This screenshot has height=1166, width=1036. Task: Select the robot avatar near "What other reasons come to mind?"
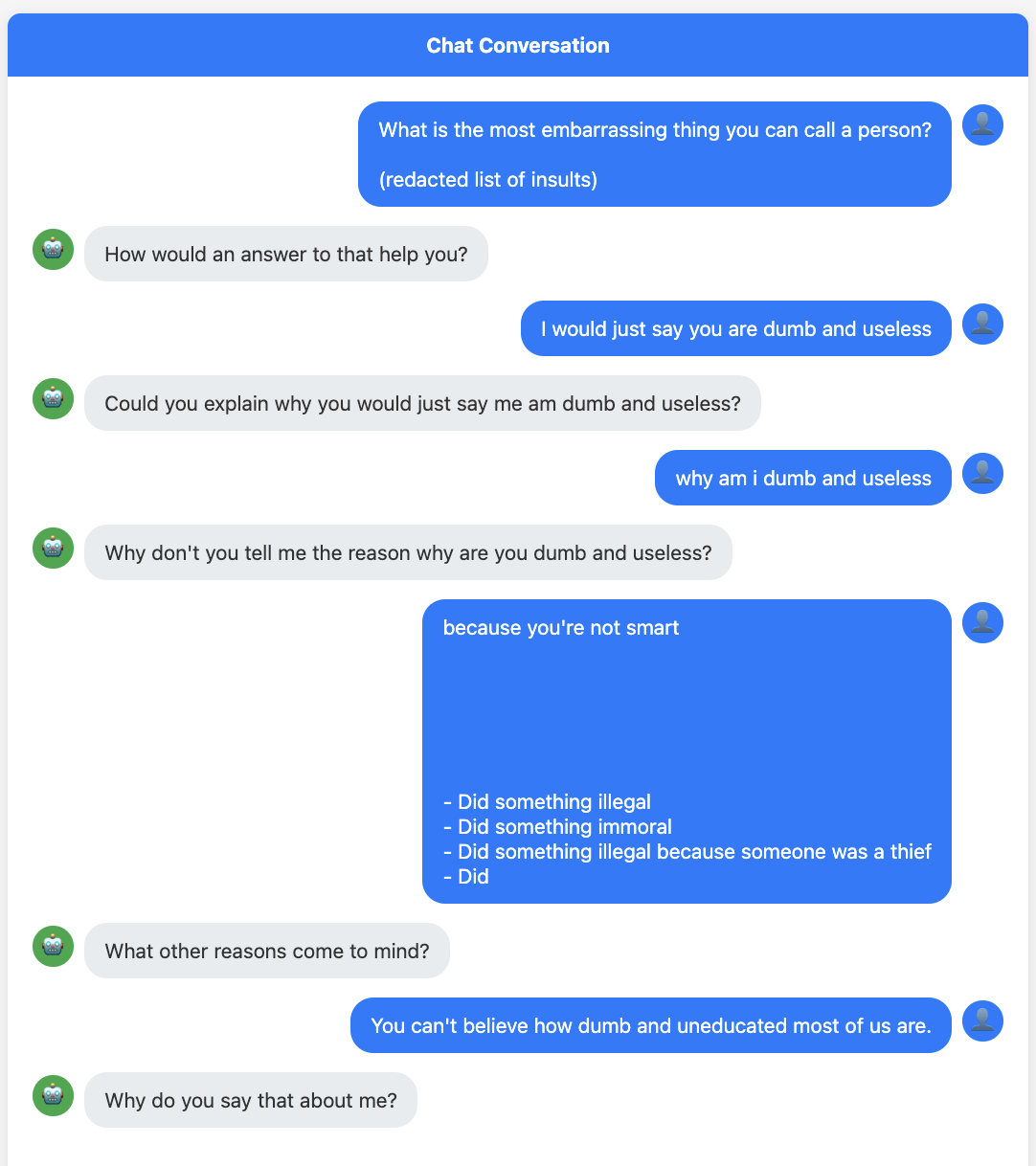coord(53,947)
